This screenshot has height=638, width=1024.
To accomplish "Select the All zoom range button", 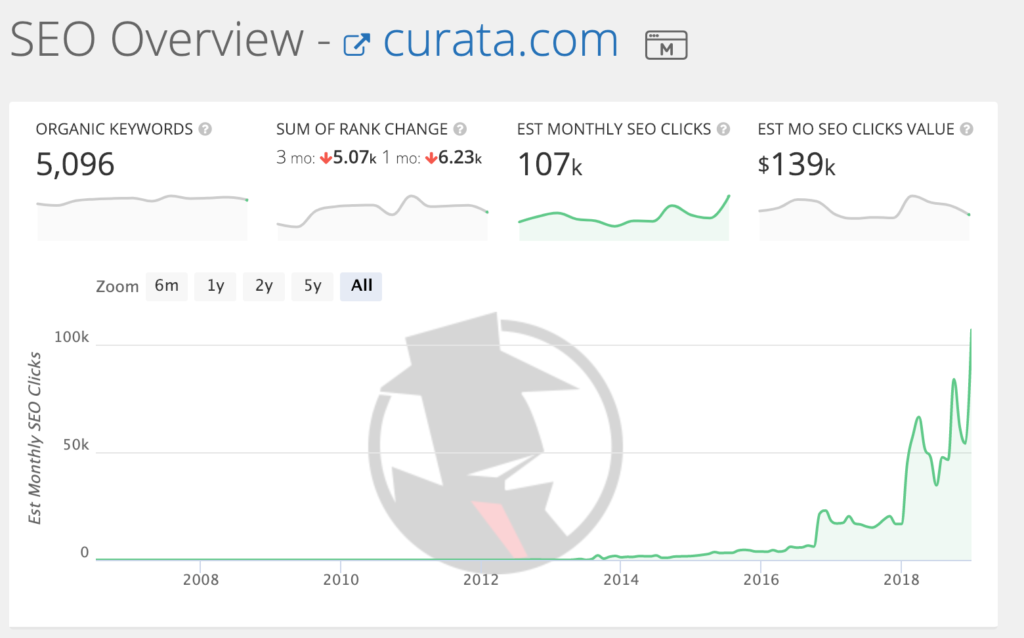I will coord(361,286).
